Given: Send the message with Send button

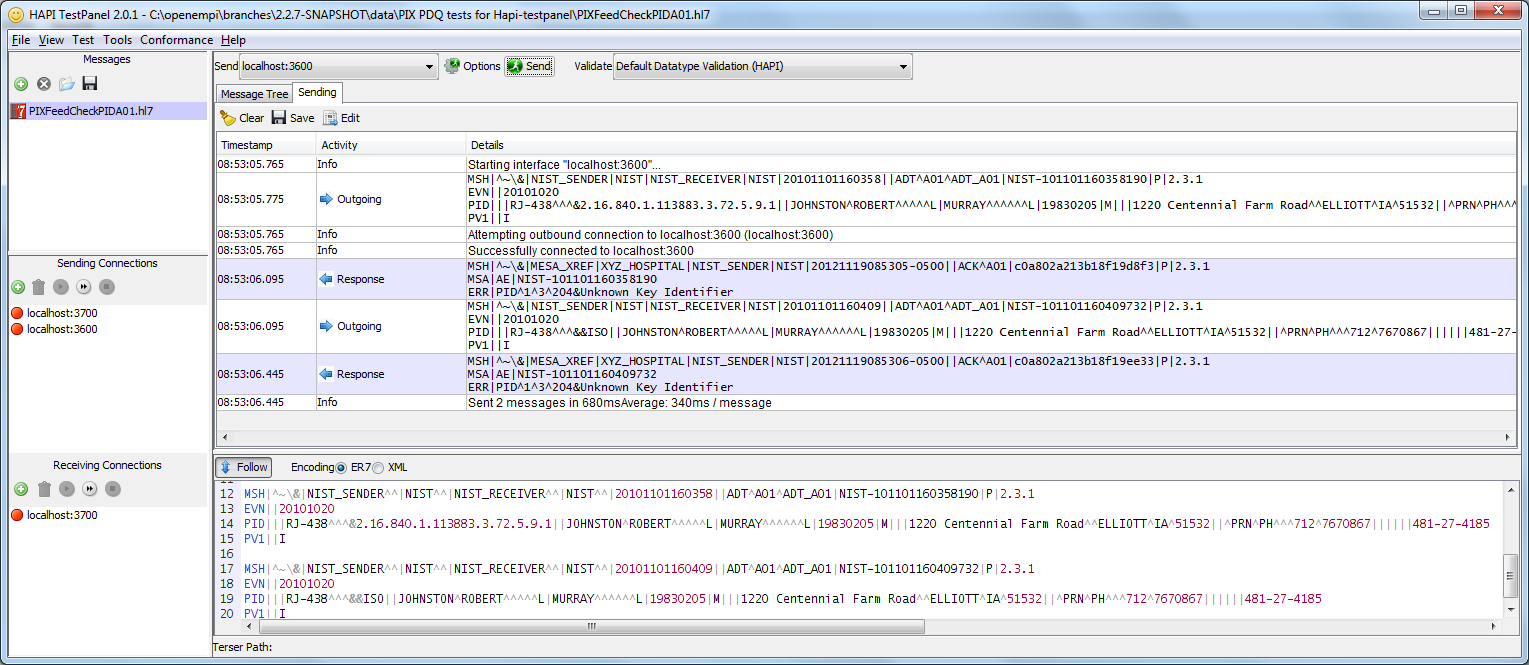Looking at the screenshot, I should 529,66.
